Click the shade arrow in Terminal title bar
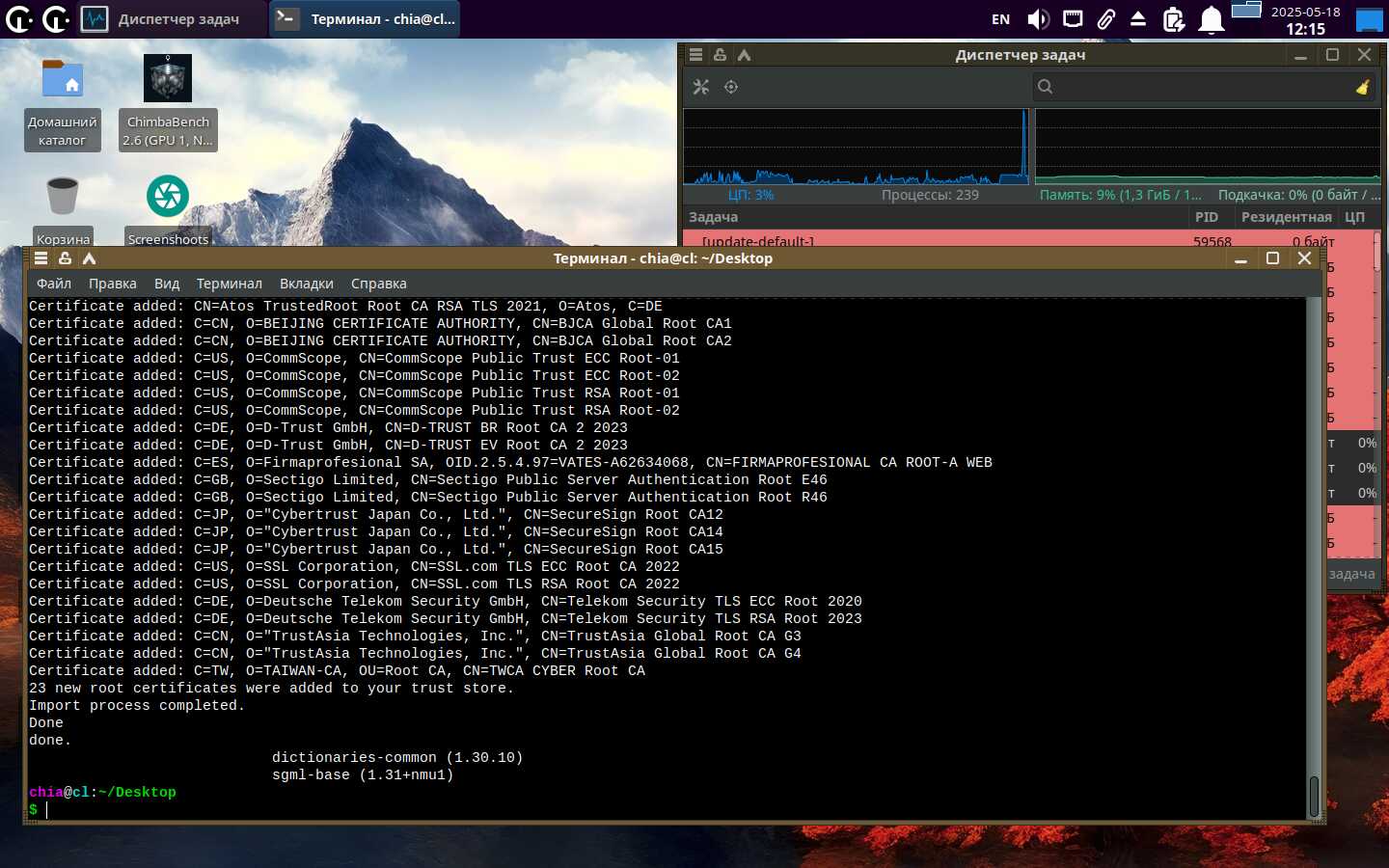The width and height of the screenshot is (1389, 868). click(89, 258)
